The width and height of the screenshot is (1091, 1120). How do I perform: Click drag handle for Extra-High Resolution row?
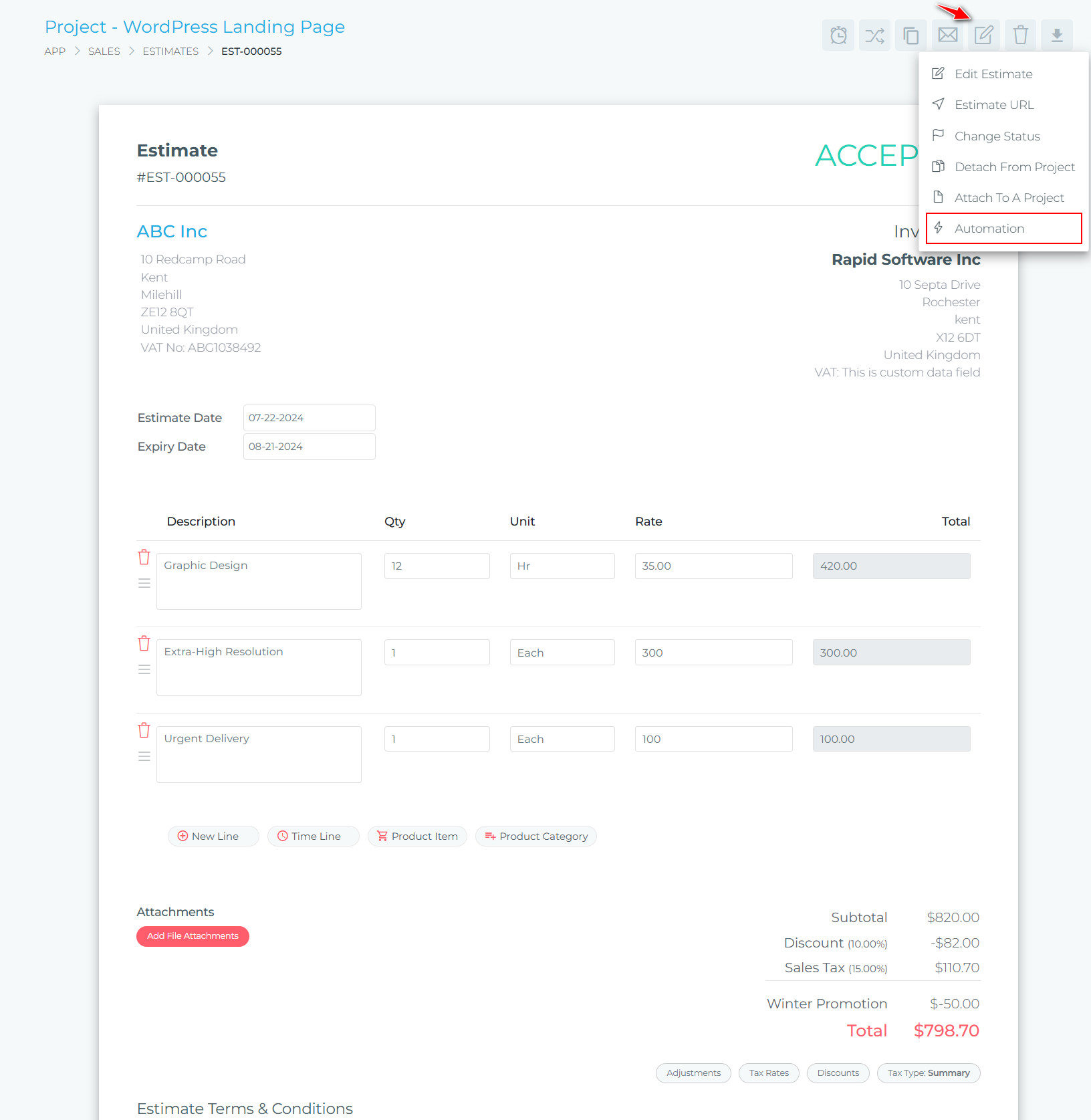[x=144, y=669]
